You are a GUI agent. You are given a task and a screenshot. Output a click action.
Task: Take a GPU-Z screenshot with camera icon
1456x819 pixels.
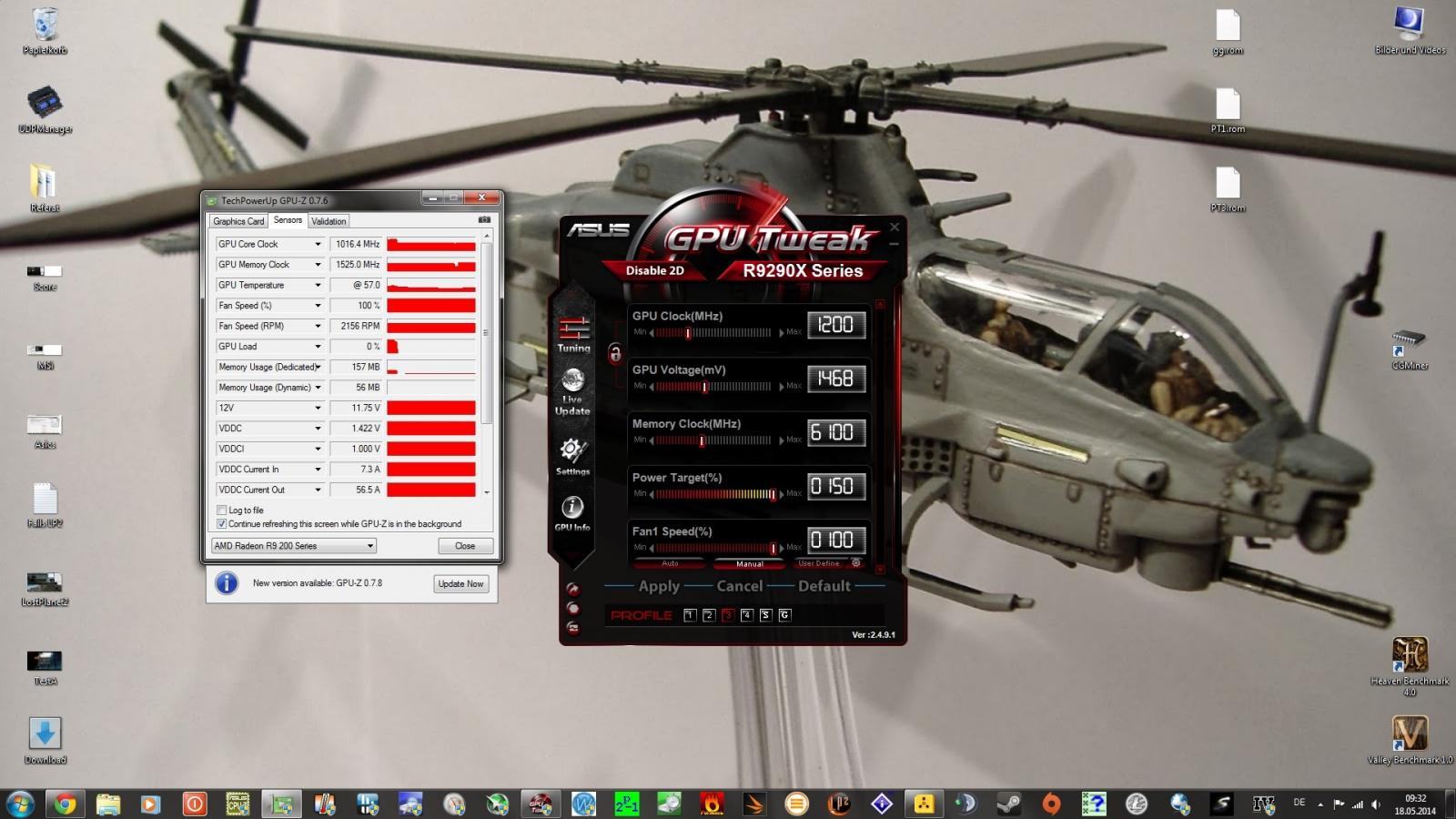(x=484, y=219)
